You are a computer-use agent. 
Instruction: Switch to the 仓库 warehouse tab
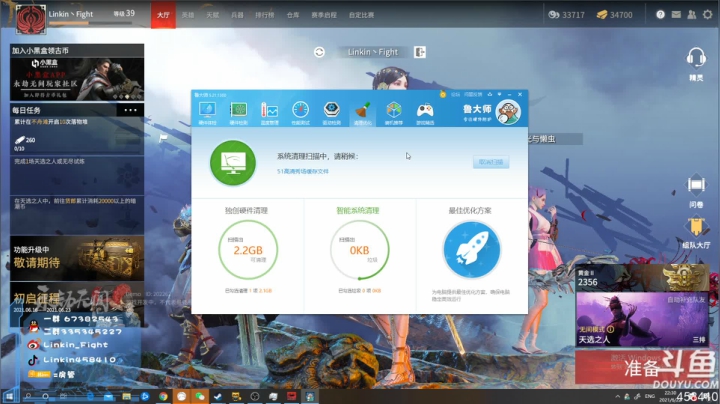point(293,15)
